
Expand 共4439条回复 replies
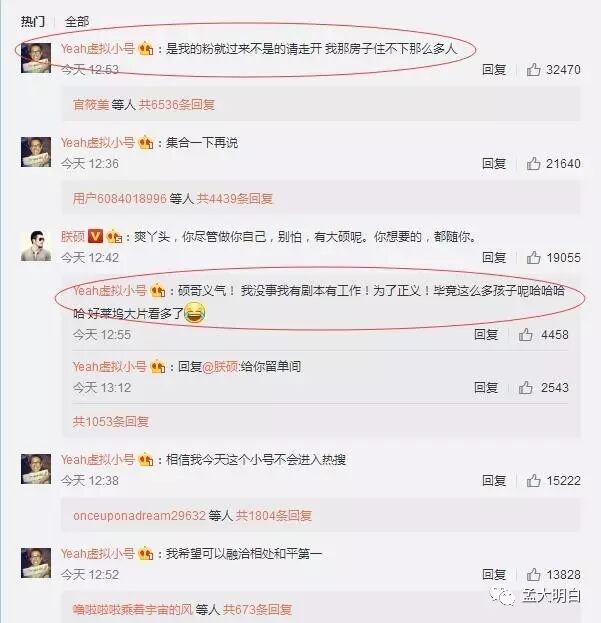(x=235, y=198)
